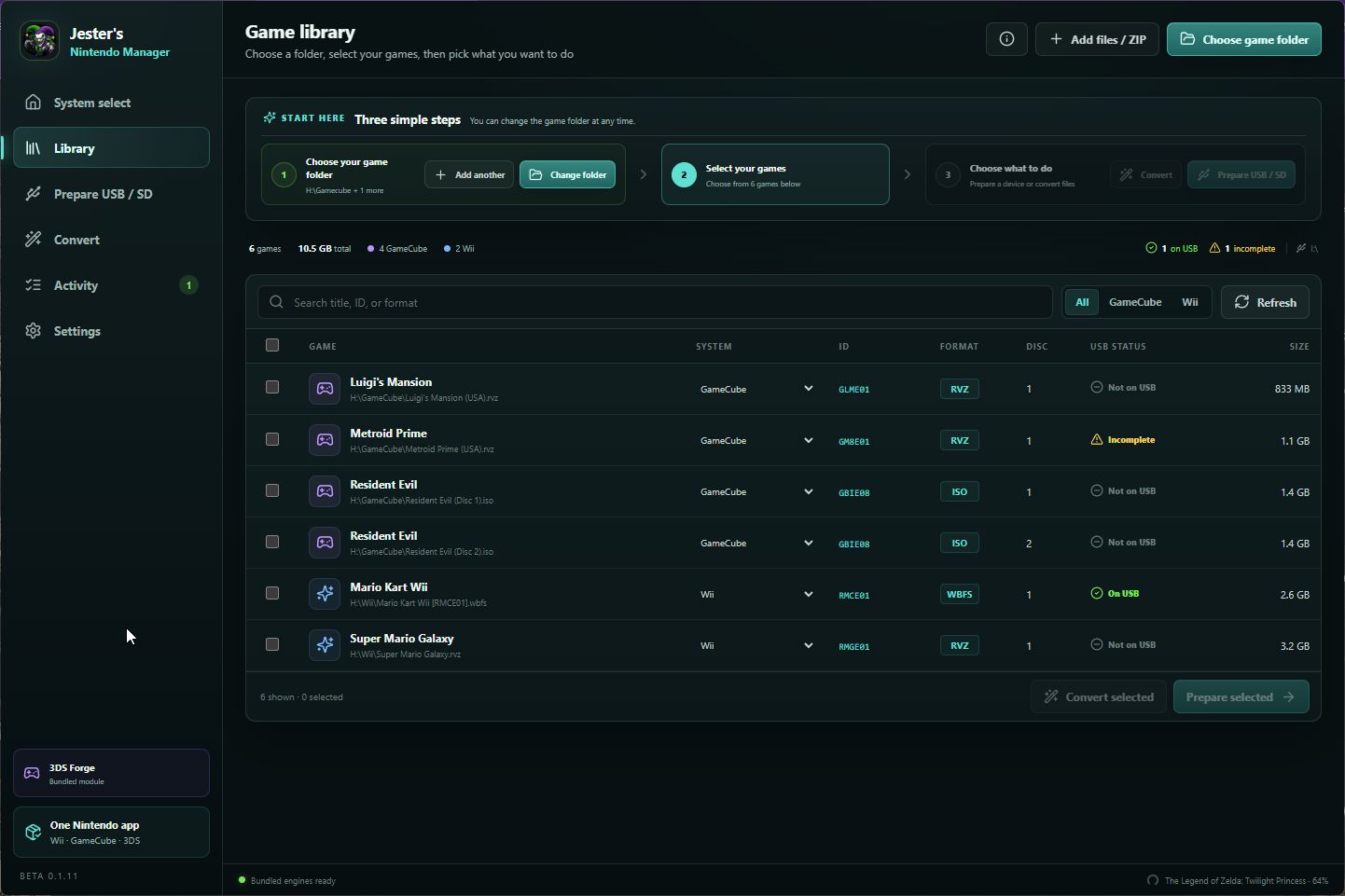The width and height of the screenshot is (1345, 896).
Task: Click the info circle icon in header
Action: point(1006,39)
